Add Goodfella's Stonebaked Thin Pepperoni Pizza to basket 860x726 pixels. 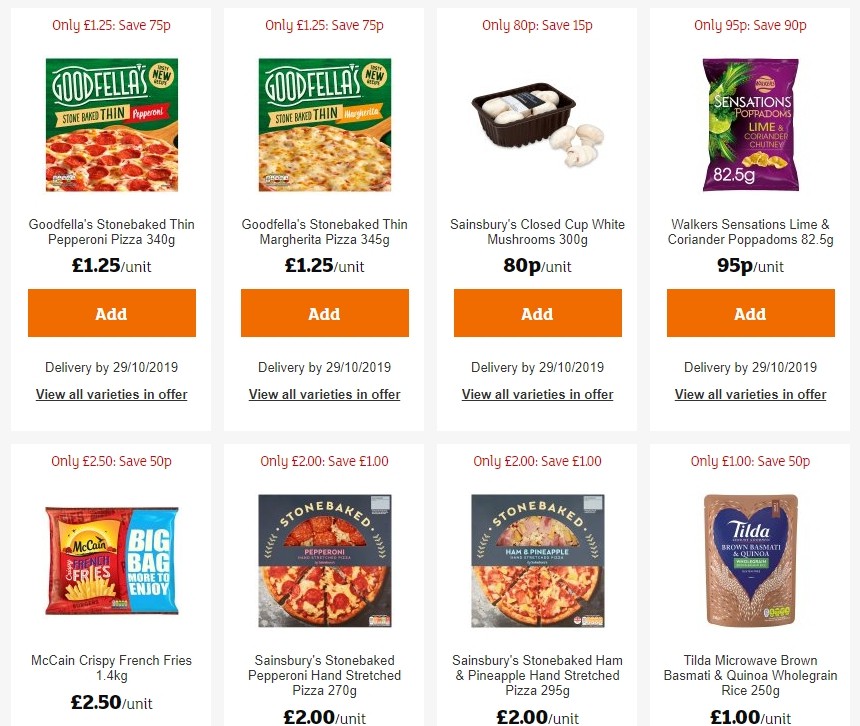(111, 313)
